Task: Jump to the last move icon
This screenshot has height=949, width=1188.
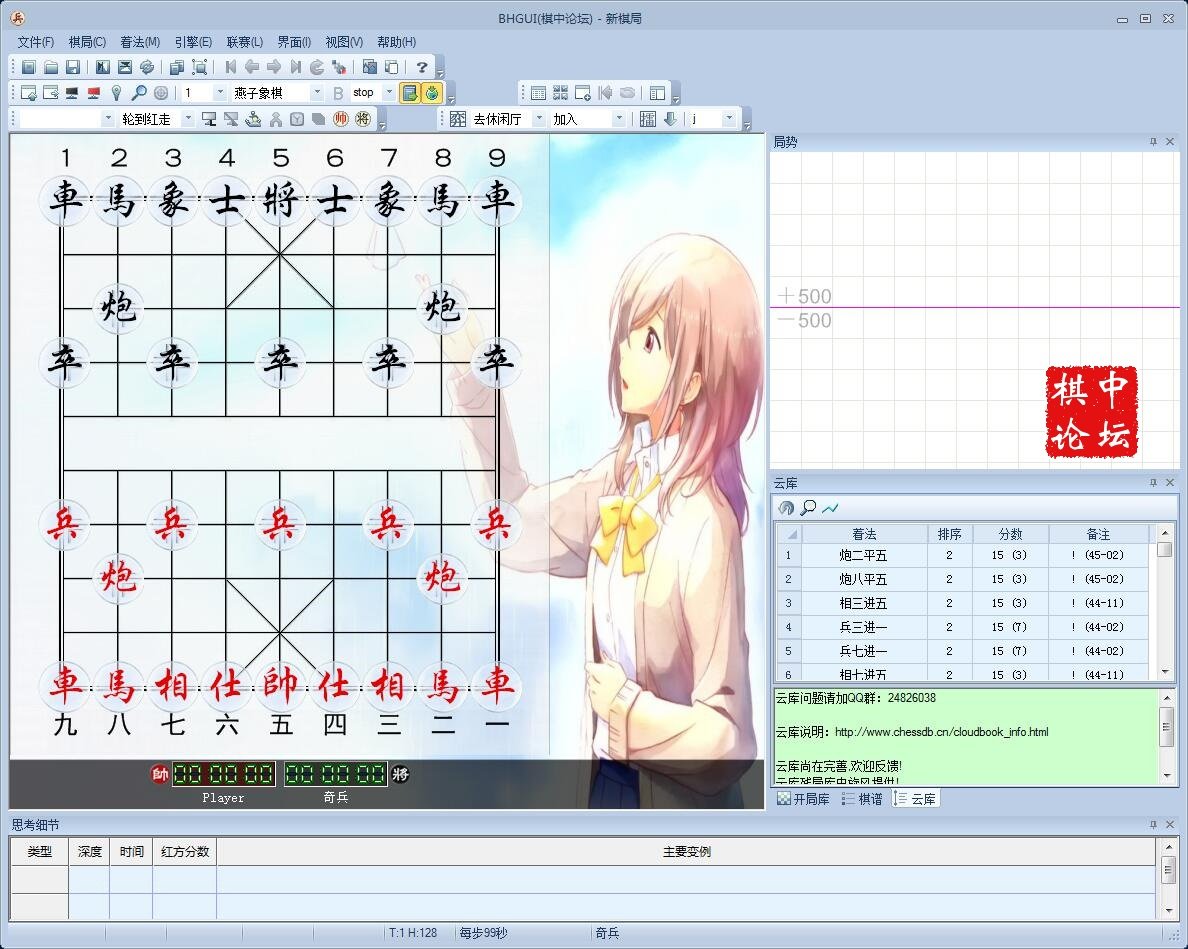Action: [295, 67]
